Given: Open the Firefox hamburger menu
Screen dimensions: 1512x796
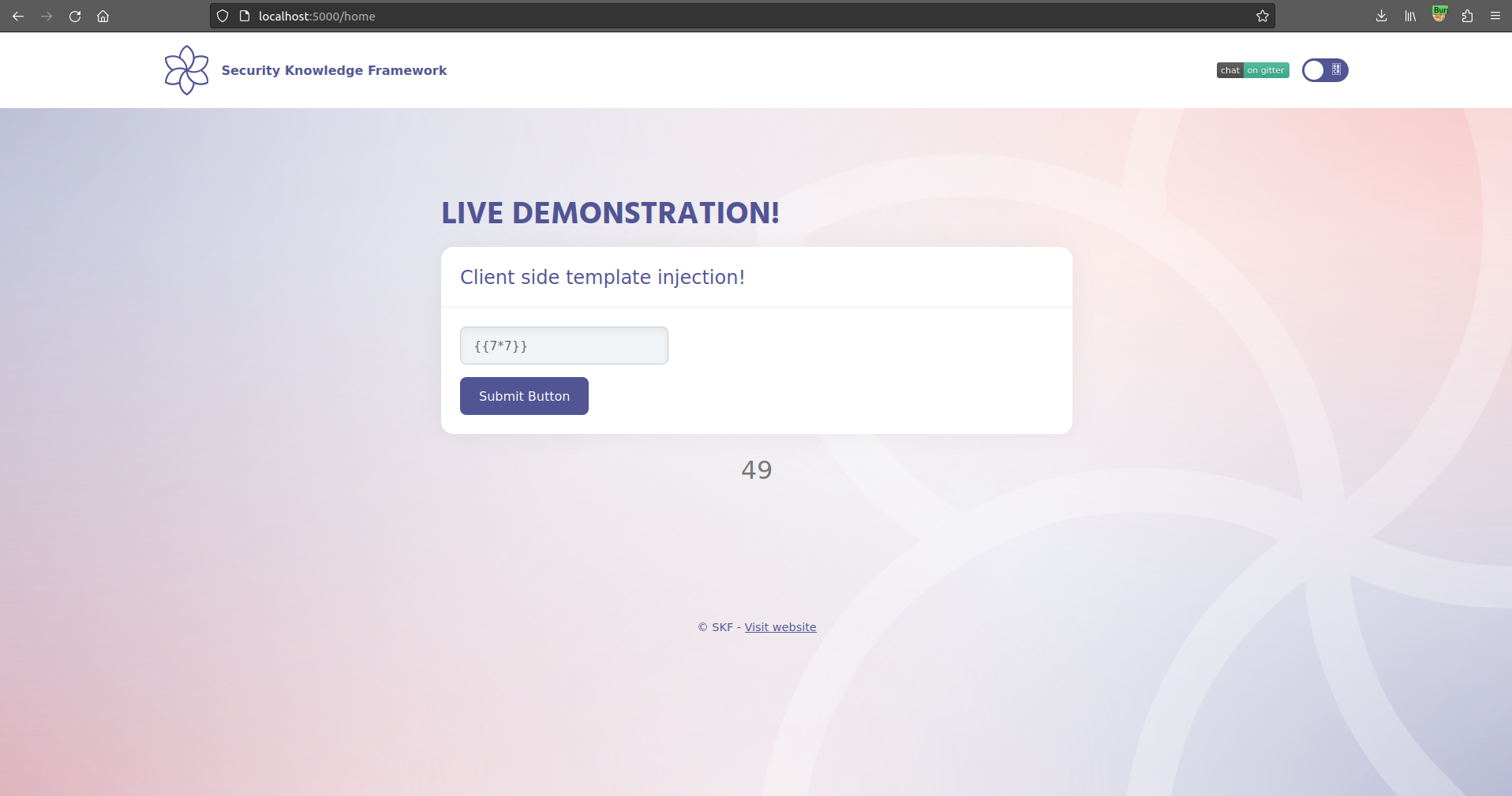Looking at the screenshot, I should [x=1495, y=16].
